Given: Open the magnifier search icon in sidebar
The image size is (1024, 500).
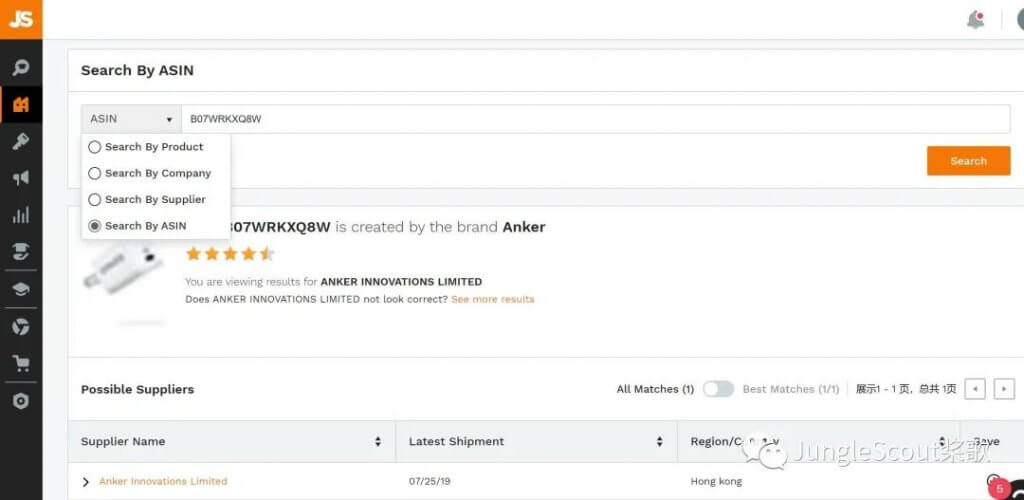Looking at the screenshot, I should [21, 68].
